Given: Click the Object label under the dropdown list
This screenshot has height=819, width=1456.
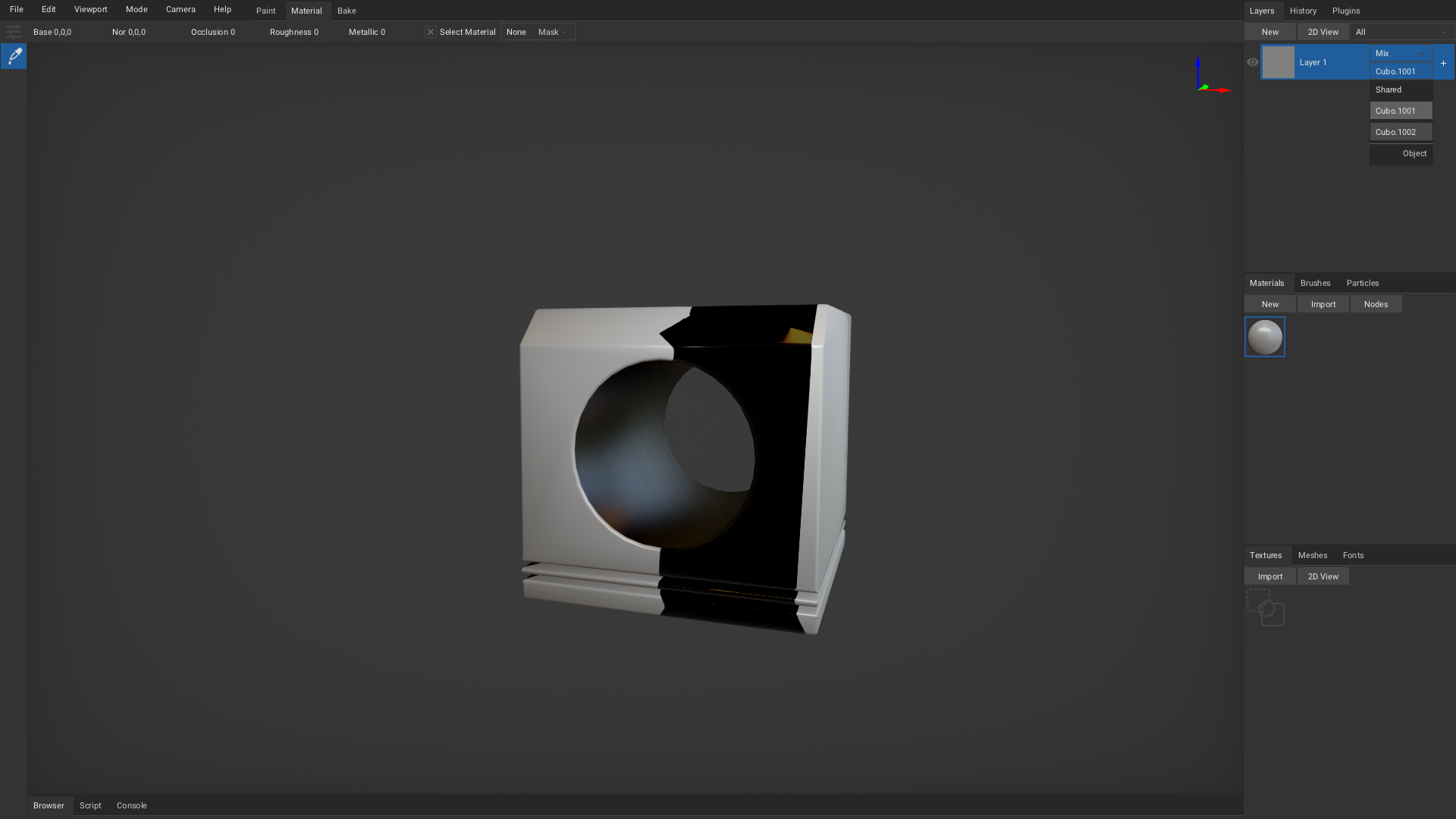Looking at the screenshot, I should [x=1414, y=153].
